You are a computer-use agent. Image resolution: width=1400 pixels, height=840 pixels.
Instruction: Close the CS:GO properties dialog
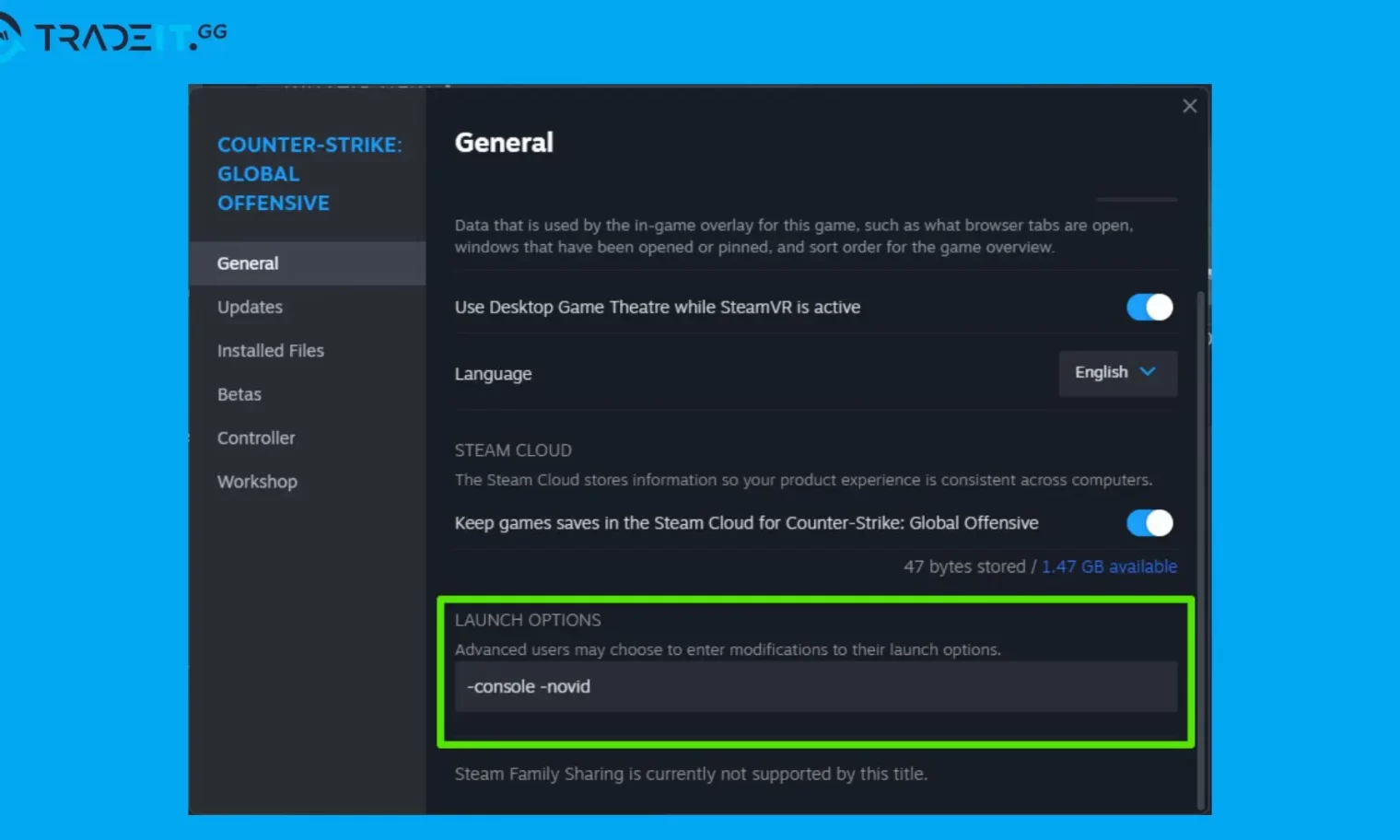1189,106
